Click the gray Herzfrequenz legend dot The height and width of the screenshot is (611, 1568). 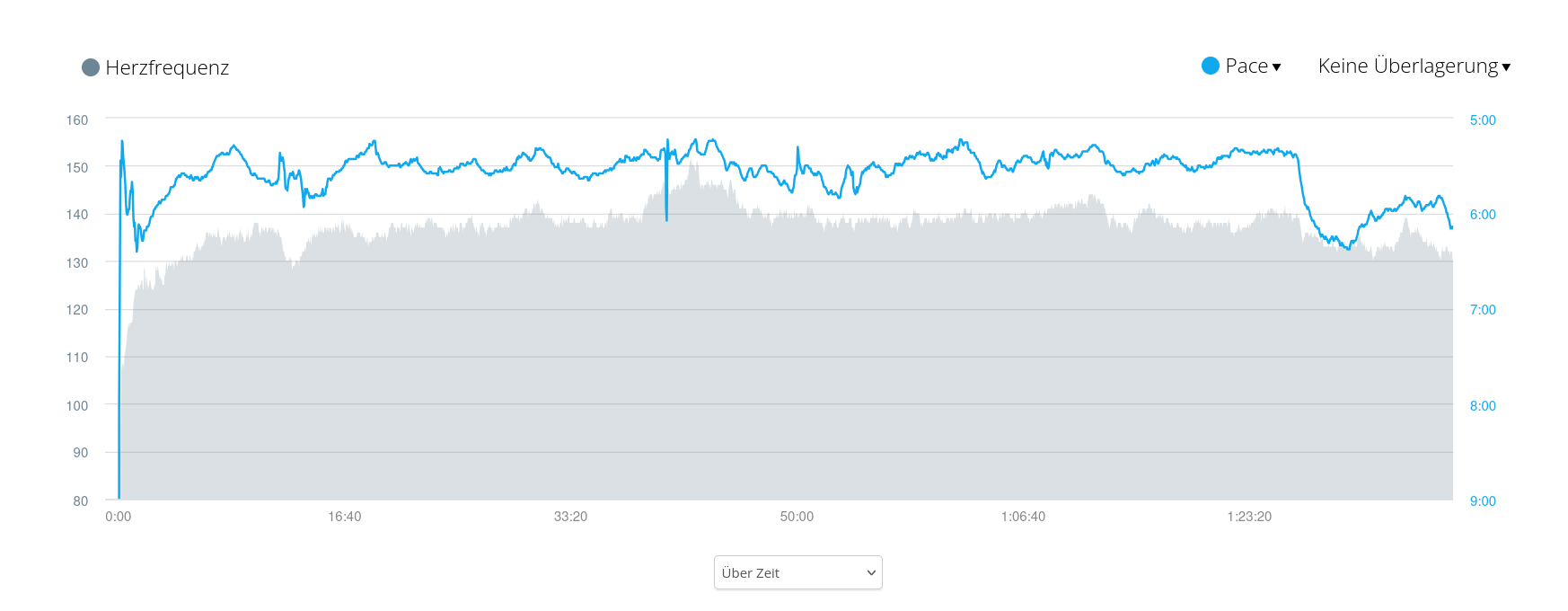coord(90,67)
